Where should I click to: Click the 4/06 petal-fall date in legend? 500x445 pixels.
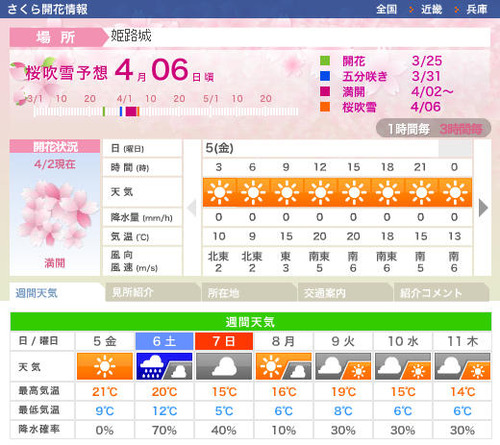[x=426, y=107]
